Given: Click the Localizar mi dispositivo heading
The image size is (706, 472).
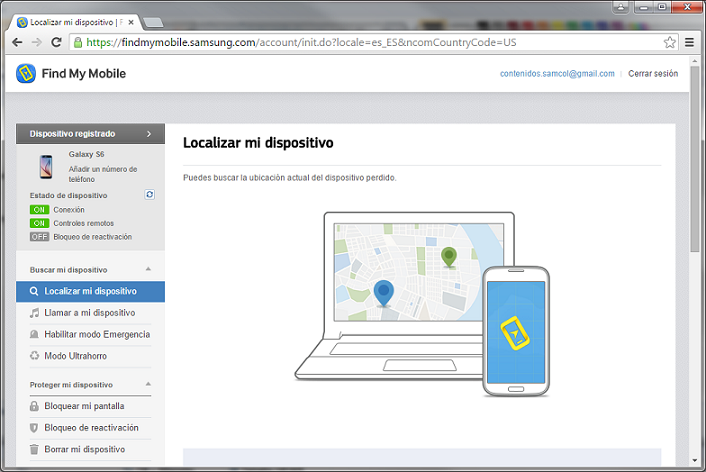Looking at the screenshot, I should (x=258, y=143).
